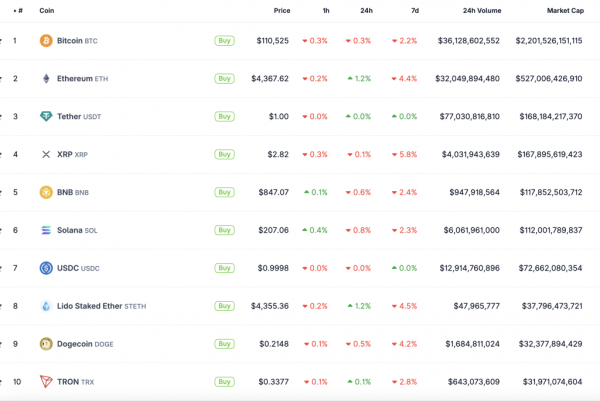Image resolution: width=600 pixels, height=401 pixels.
Task: Click XRP 7d change 5.8%
Action: click(404, 154)
